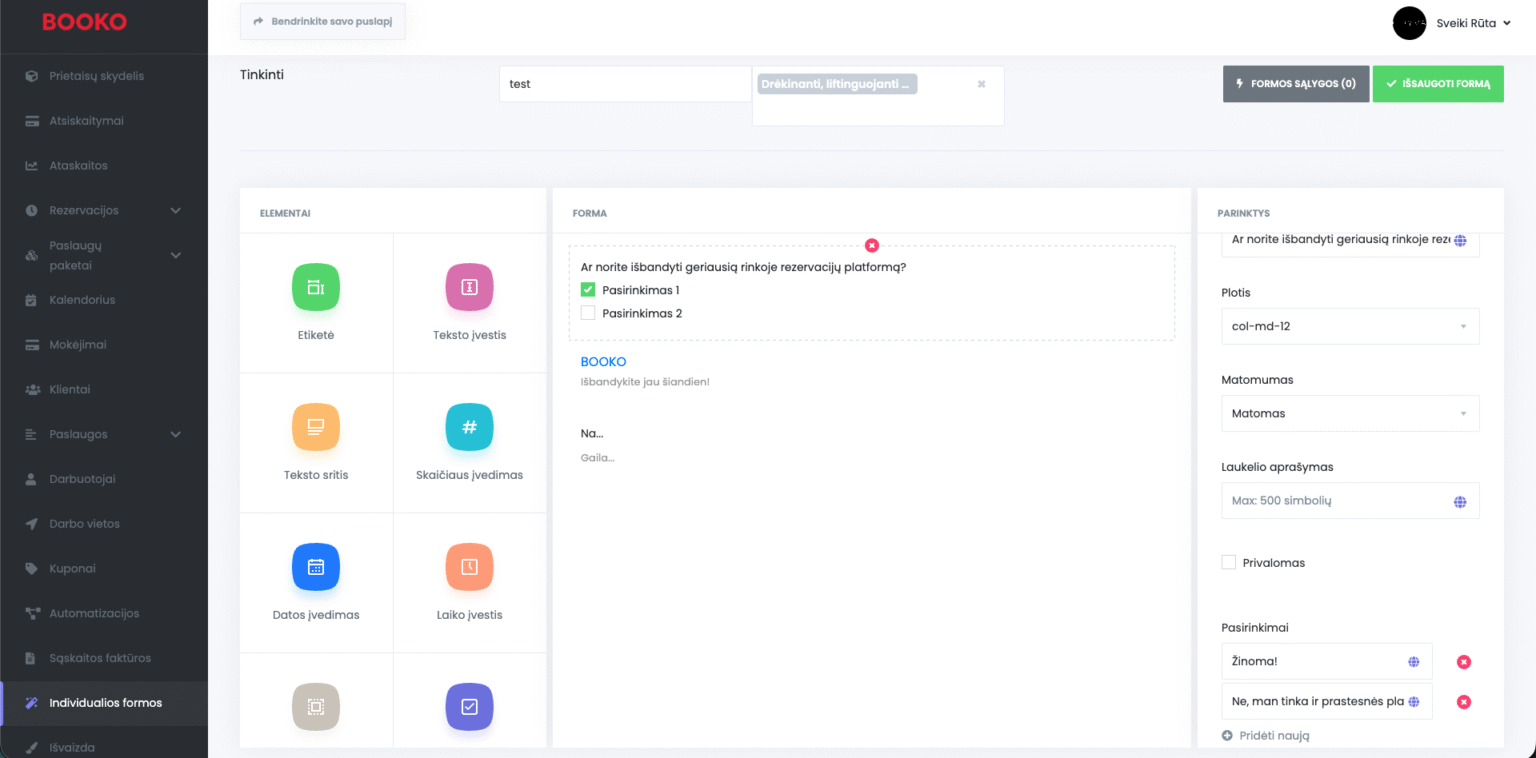1536x758 pixels.
Task: Add the Datos įvedimas calendar element
Action: (316, 568)
